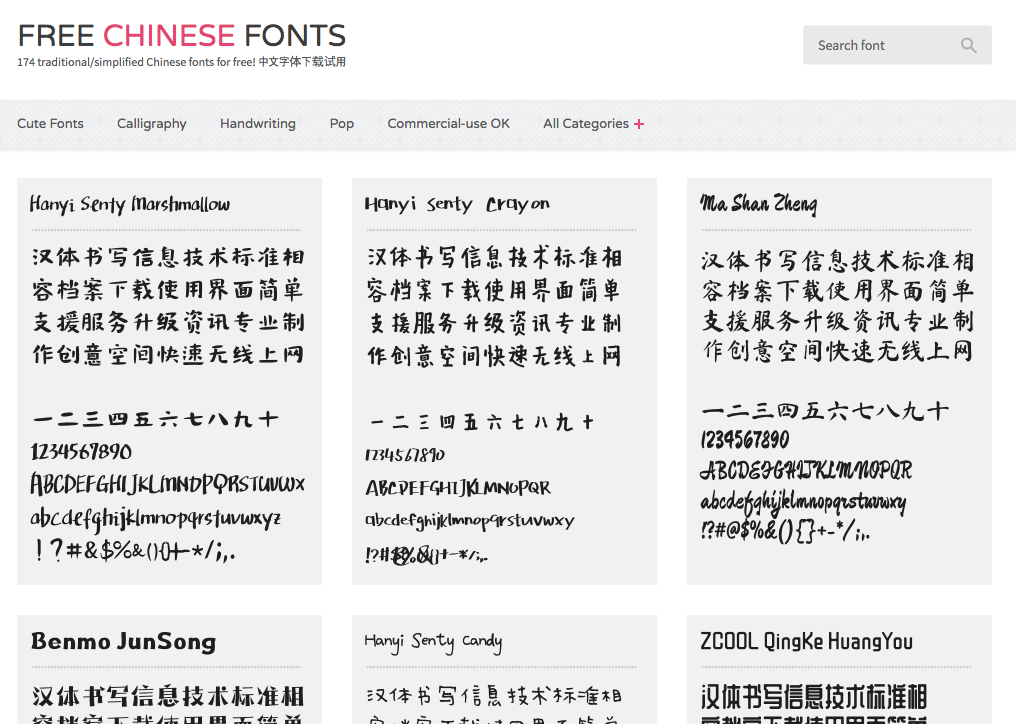Open the Calligraphy category
Image resolution: width=1016 pixels, height=724 pixels.
pyautogui.click(x=152, y=124)
